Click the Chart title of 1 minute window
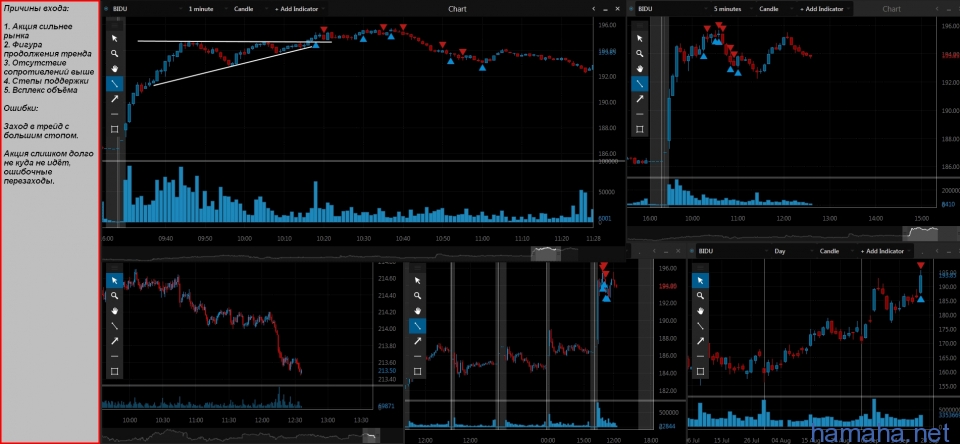960x444 pixels. click(x=457, y=9)
